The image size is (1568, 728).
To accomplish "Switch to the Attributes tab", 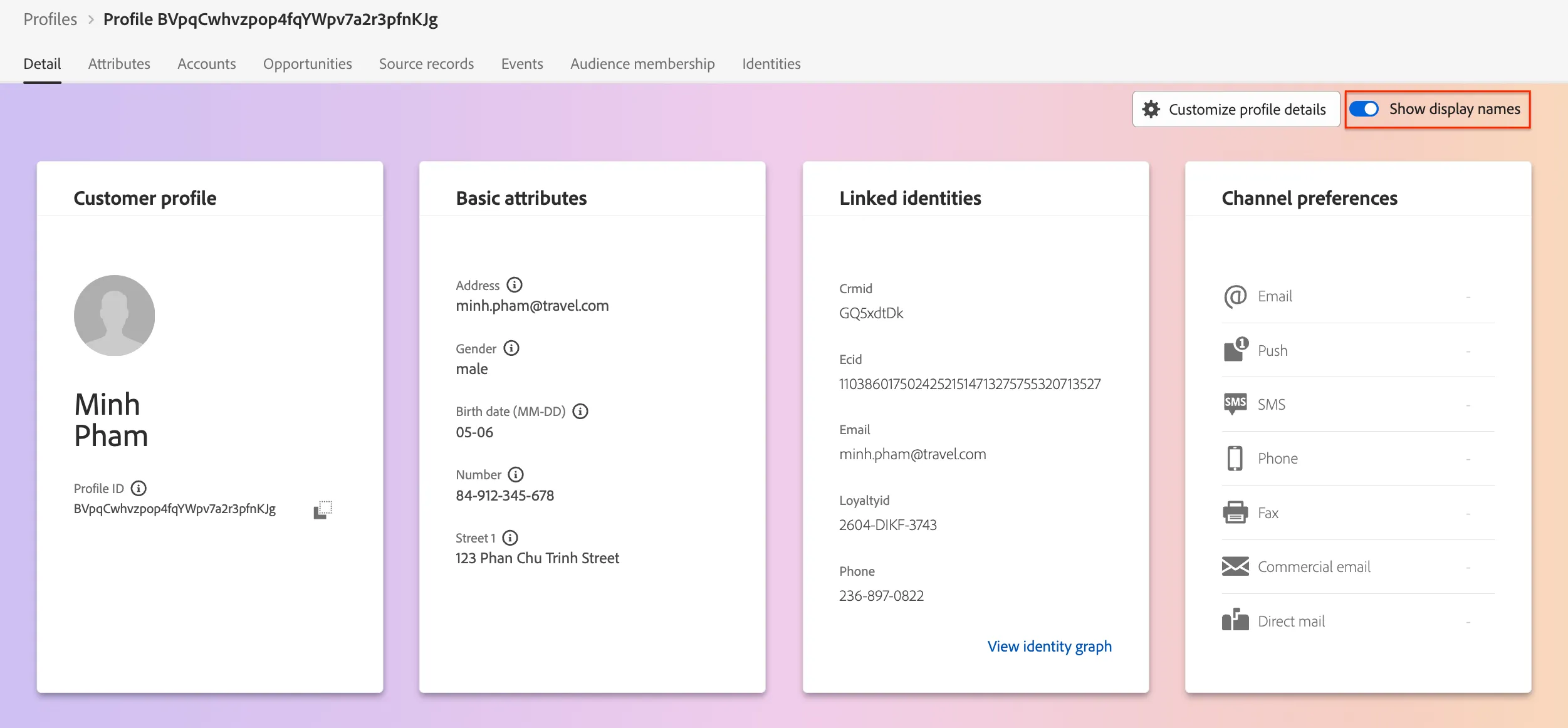I will (x=119, y=64).
